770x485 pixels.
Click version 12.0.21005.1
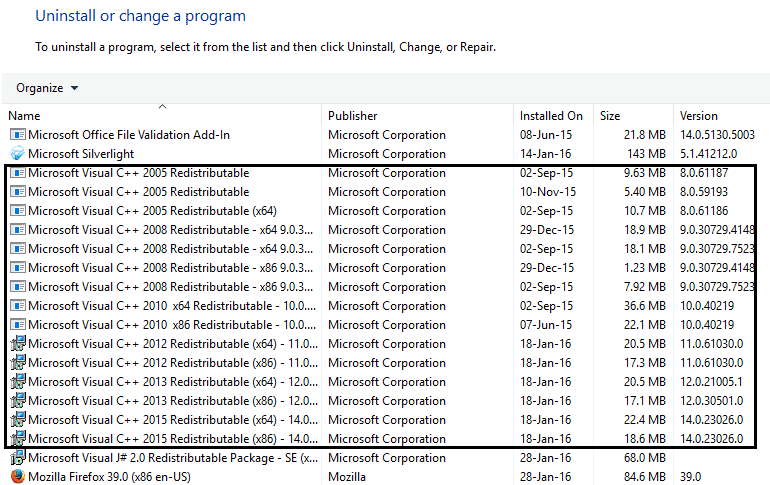(711, 382)
